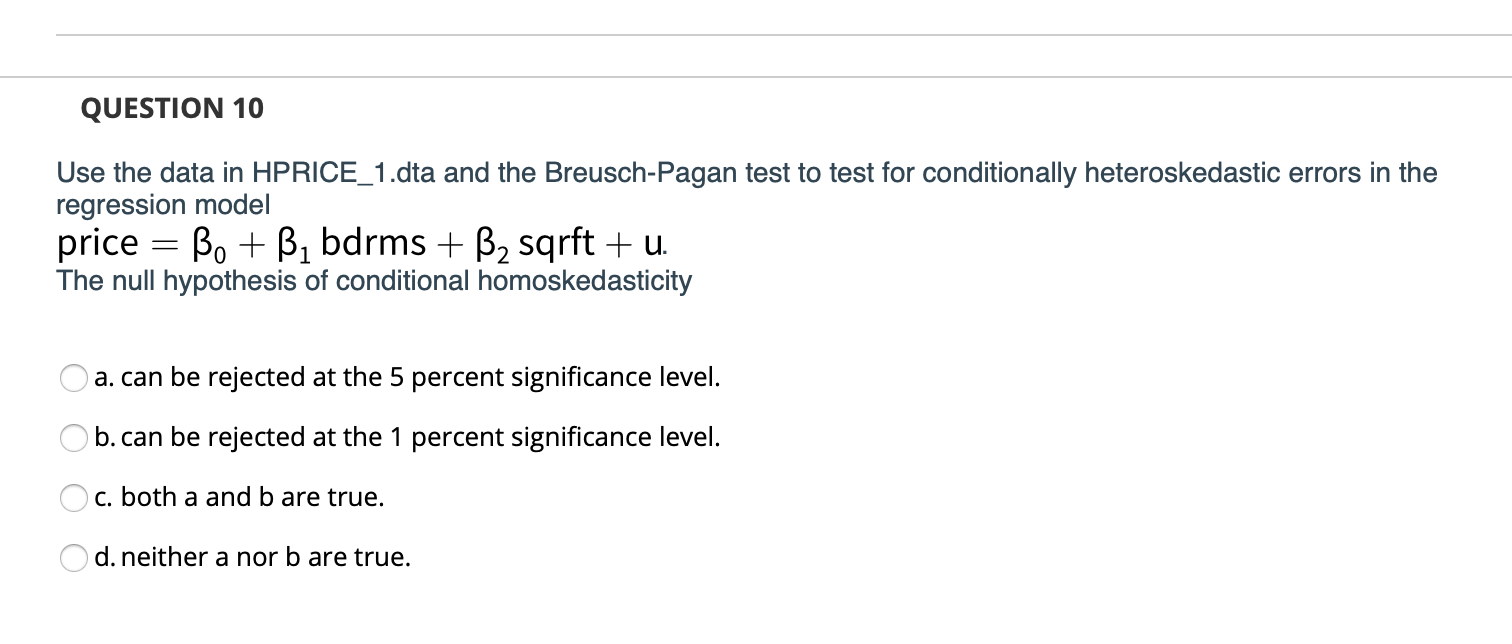Screen dimensions: 1512x644
Task: Click the conditional homoskedasticity hypothesis line
Action: (374, 281)
